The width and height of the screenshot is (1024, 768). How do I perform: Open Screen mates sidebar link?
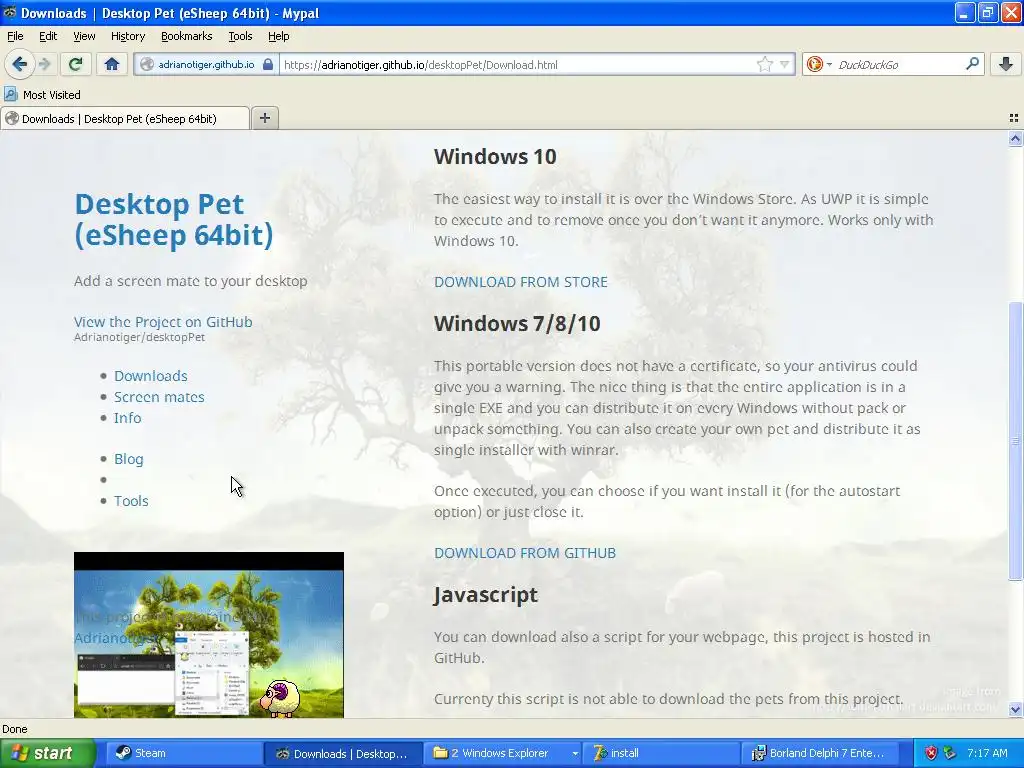(159, 397)
